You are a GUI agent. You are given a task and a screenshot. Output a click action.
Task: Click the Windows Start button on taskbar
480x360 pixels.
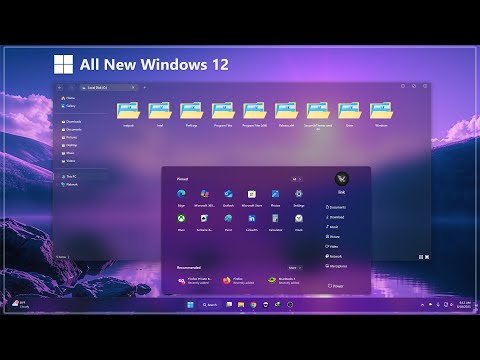point(190,305)
